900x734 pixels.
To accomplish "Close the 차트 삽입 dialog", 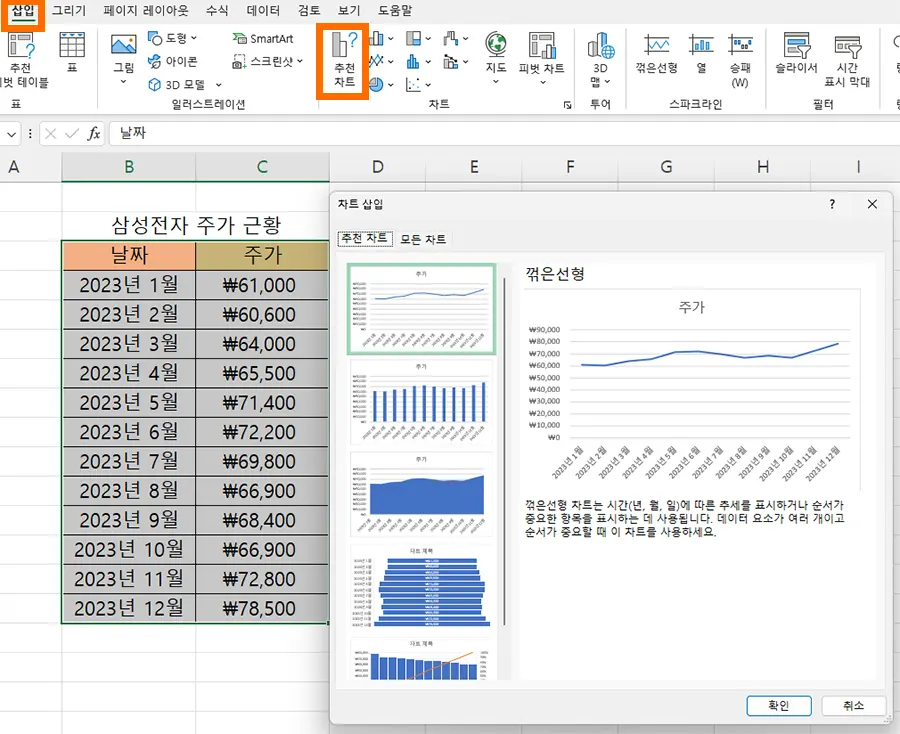I will [x=872, y=204].
